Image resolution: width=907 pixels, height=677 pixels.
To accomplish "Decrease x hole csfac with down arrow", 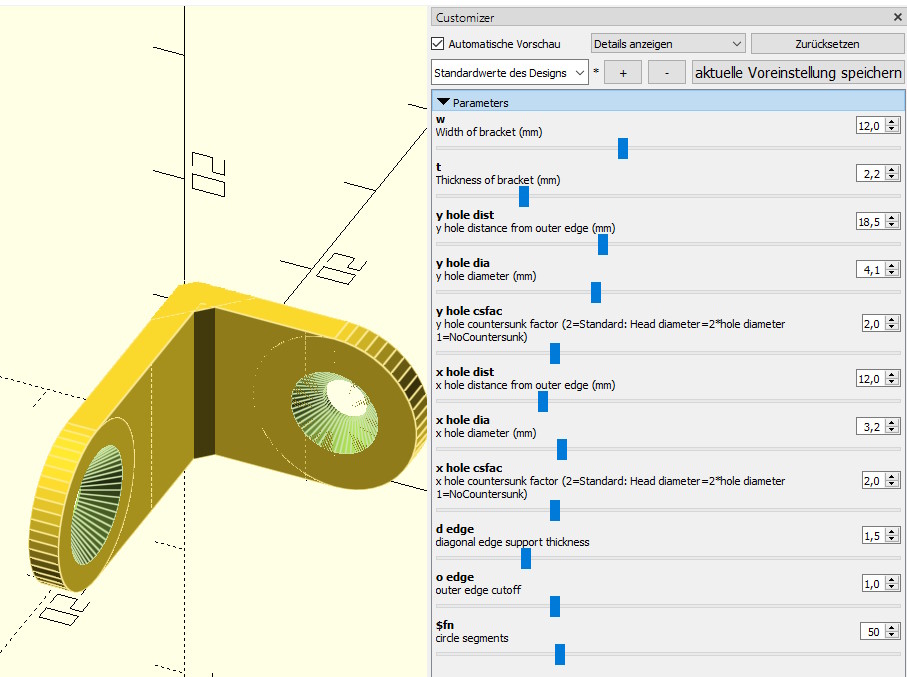I will click(x=893, y=485).
